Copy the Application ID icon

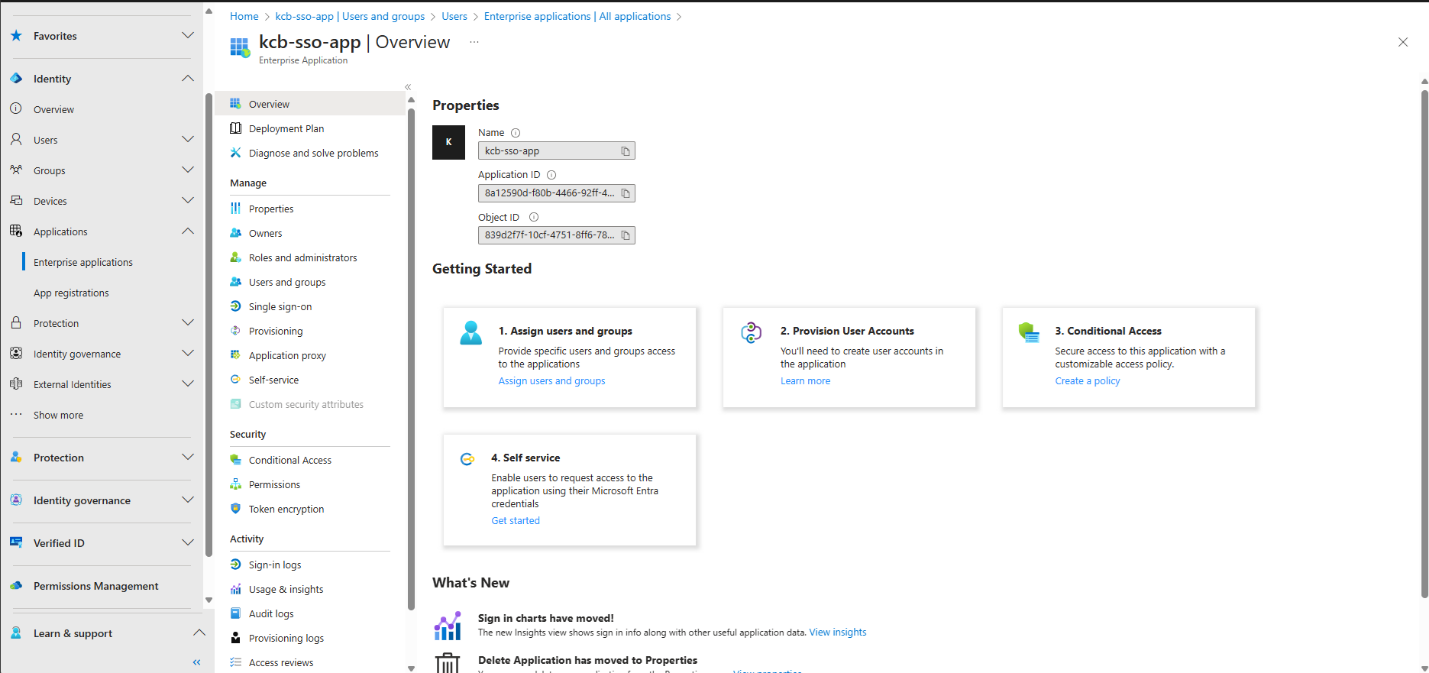point(625,193)
